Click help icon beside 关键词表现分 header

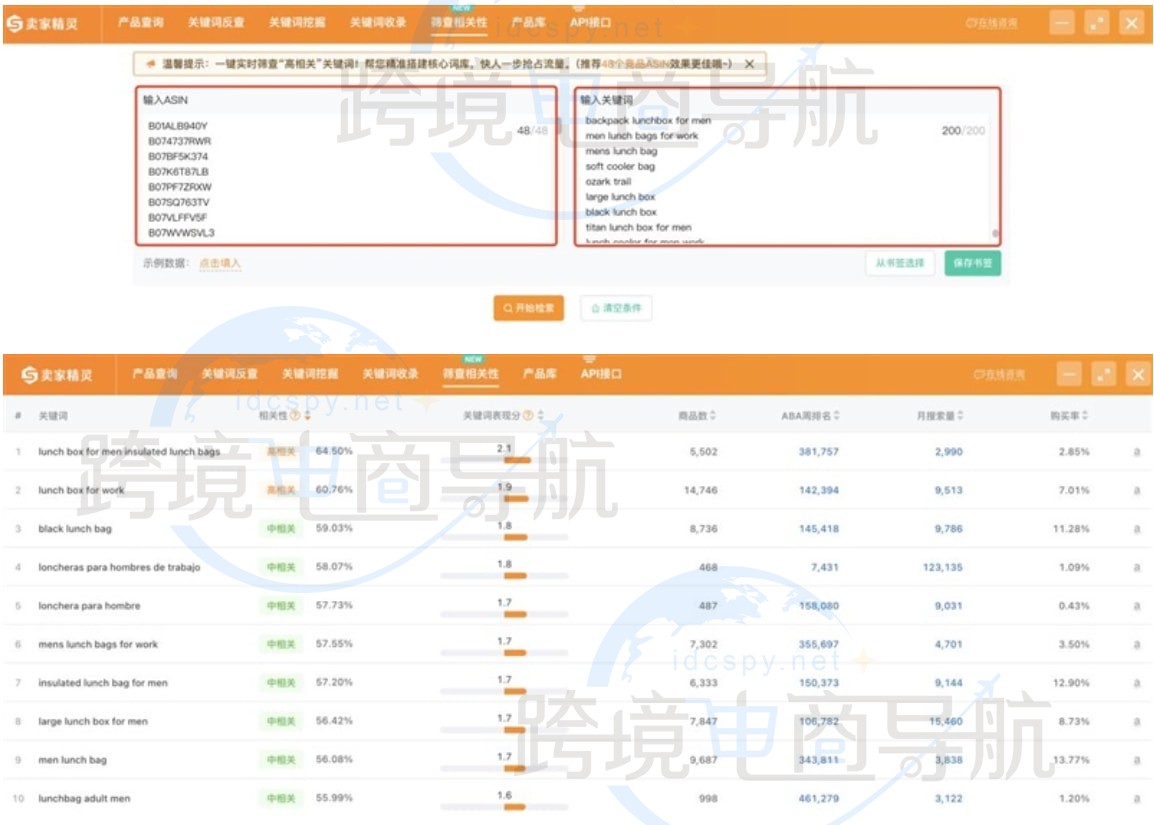point(527,415)
